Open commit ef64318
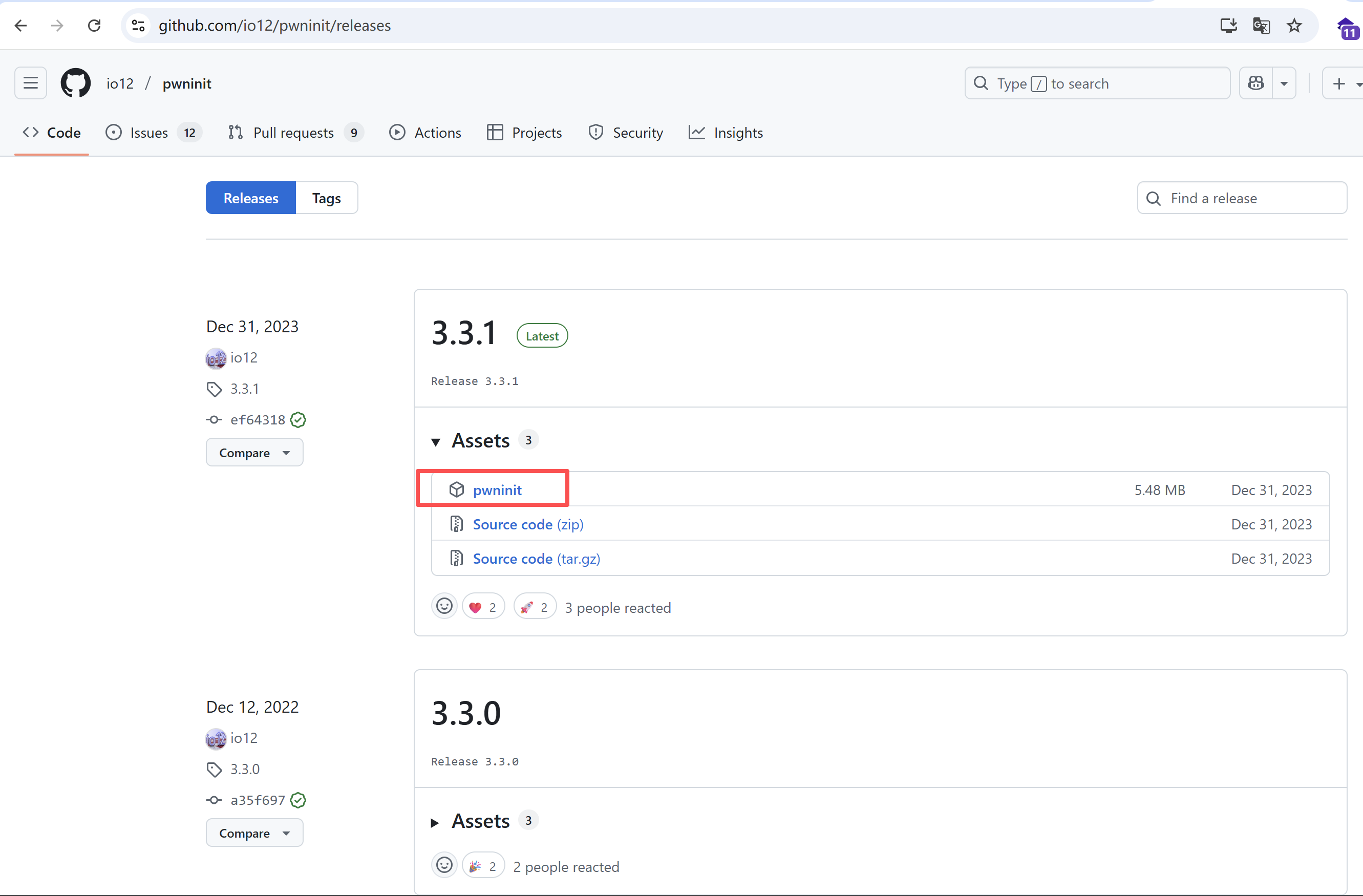 [x=258, y=420]
